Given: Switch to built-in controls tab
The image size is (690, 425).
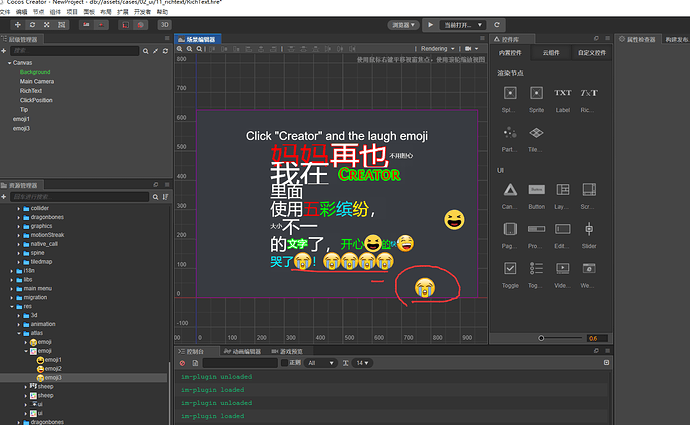Looking at the screenshot, I should pos(510,53).
